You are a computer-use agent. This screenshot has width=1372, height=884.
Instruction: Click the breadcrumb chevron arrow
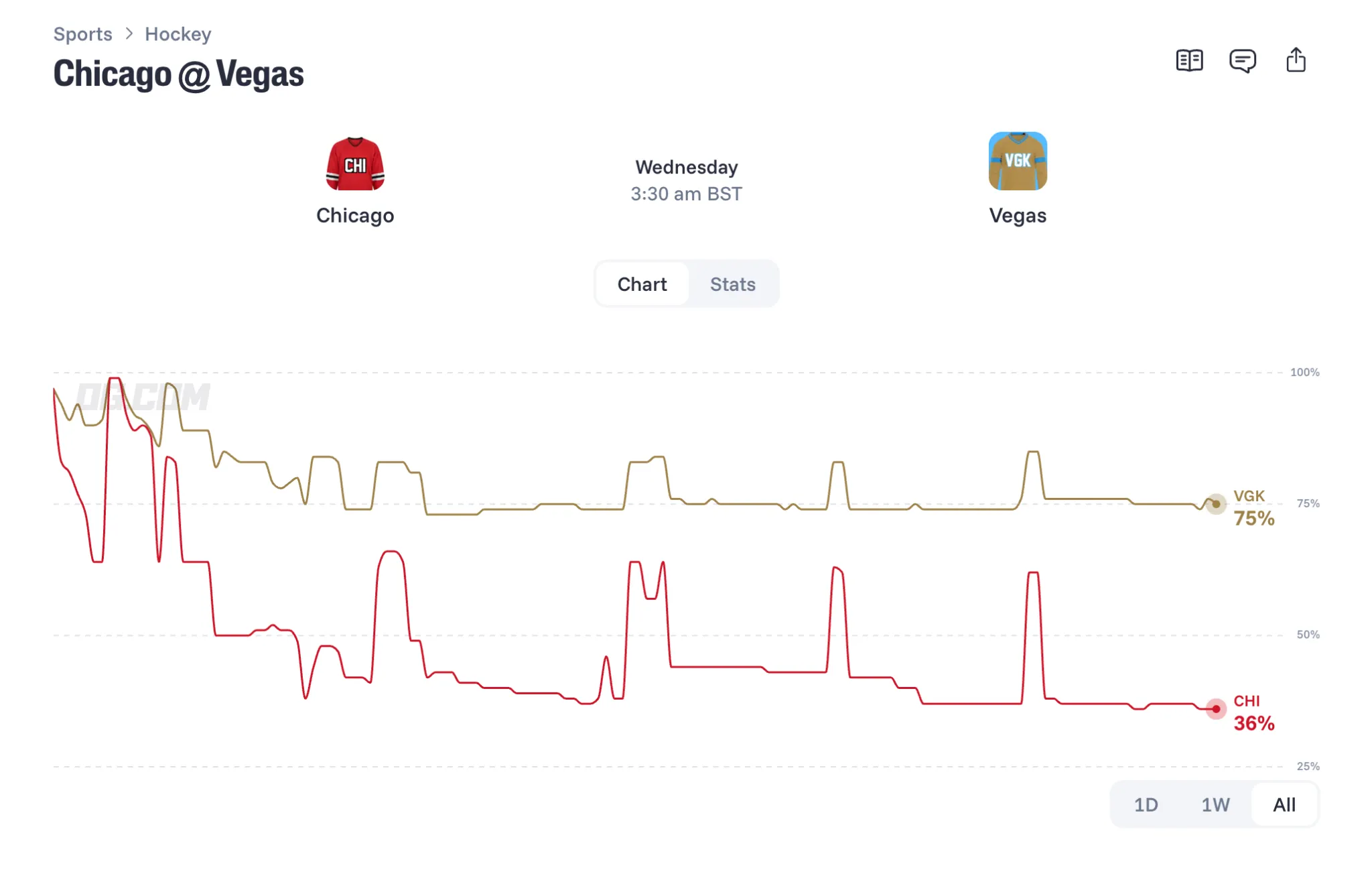click(x=129, y=34)
